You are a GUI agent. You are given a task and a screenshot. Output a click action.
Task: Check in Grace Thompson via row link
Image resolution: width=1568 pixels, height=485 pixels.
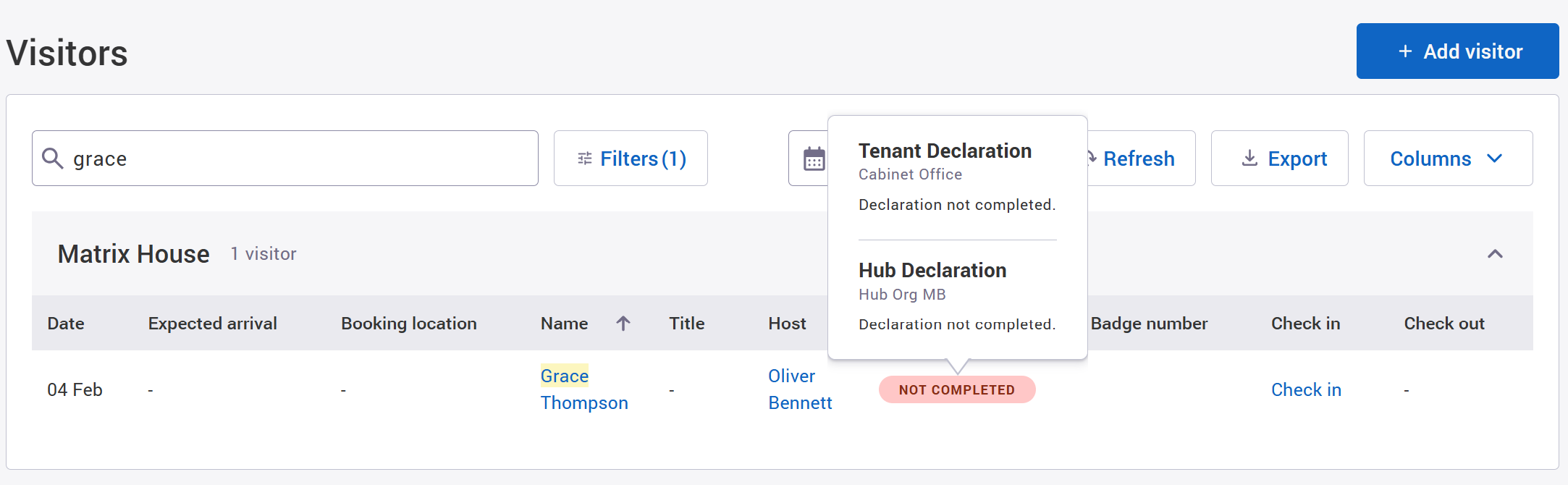coord(1306,390)
